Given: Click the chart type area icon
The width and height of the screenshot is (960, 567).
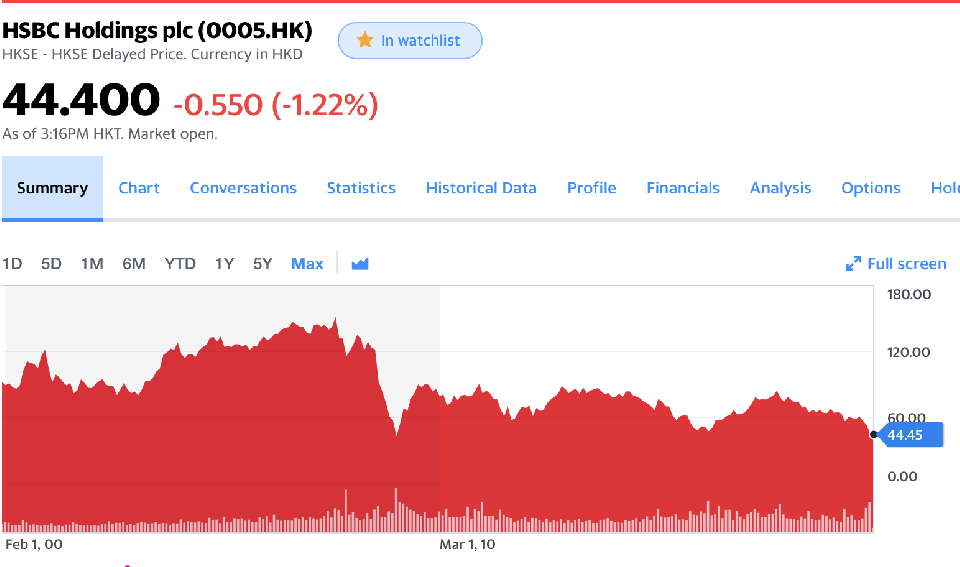Looking at the screenshot, I should click(360, 264).
